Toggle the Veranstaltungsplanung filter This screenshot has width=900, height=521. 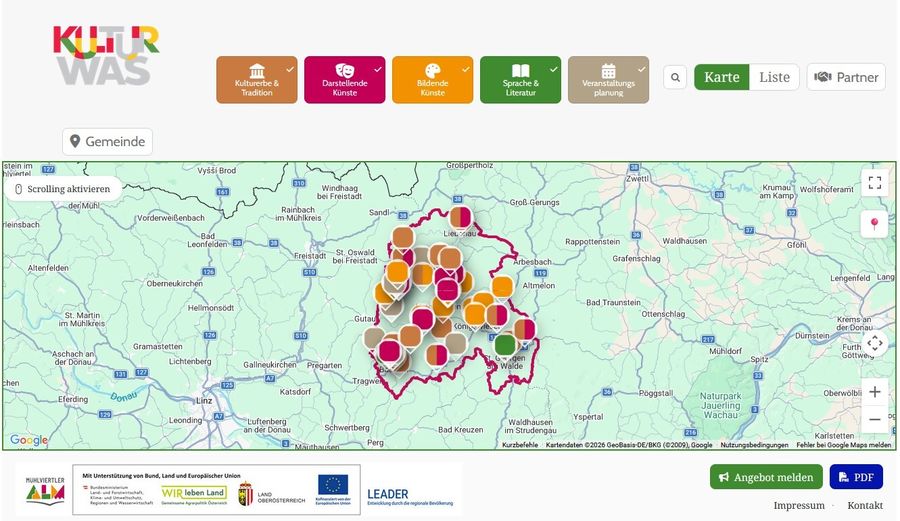click(608, 80)
